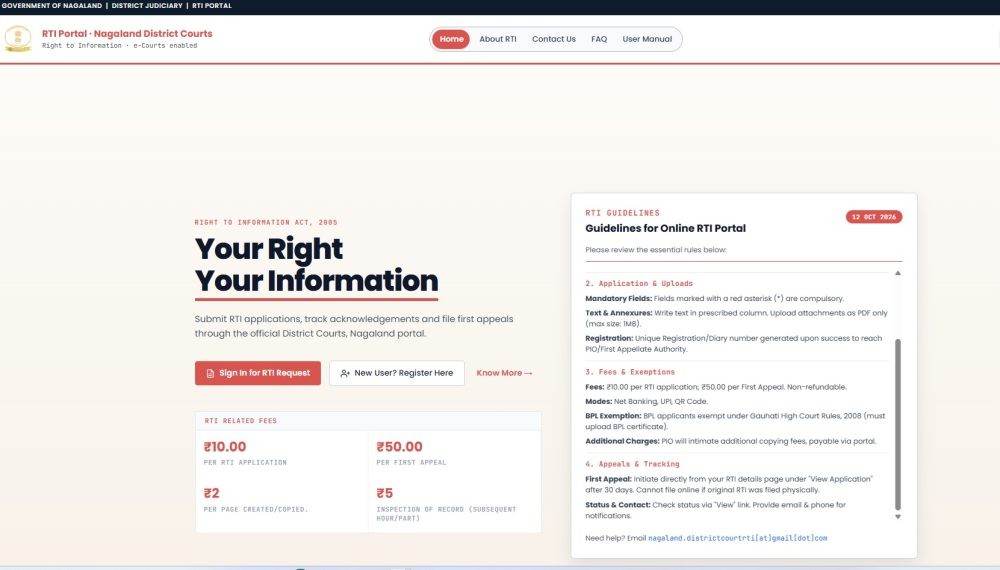This screenshot has height=570, width=1000.
Task: Open the Home tab
Action: pos(451,39)
